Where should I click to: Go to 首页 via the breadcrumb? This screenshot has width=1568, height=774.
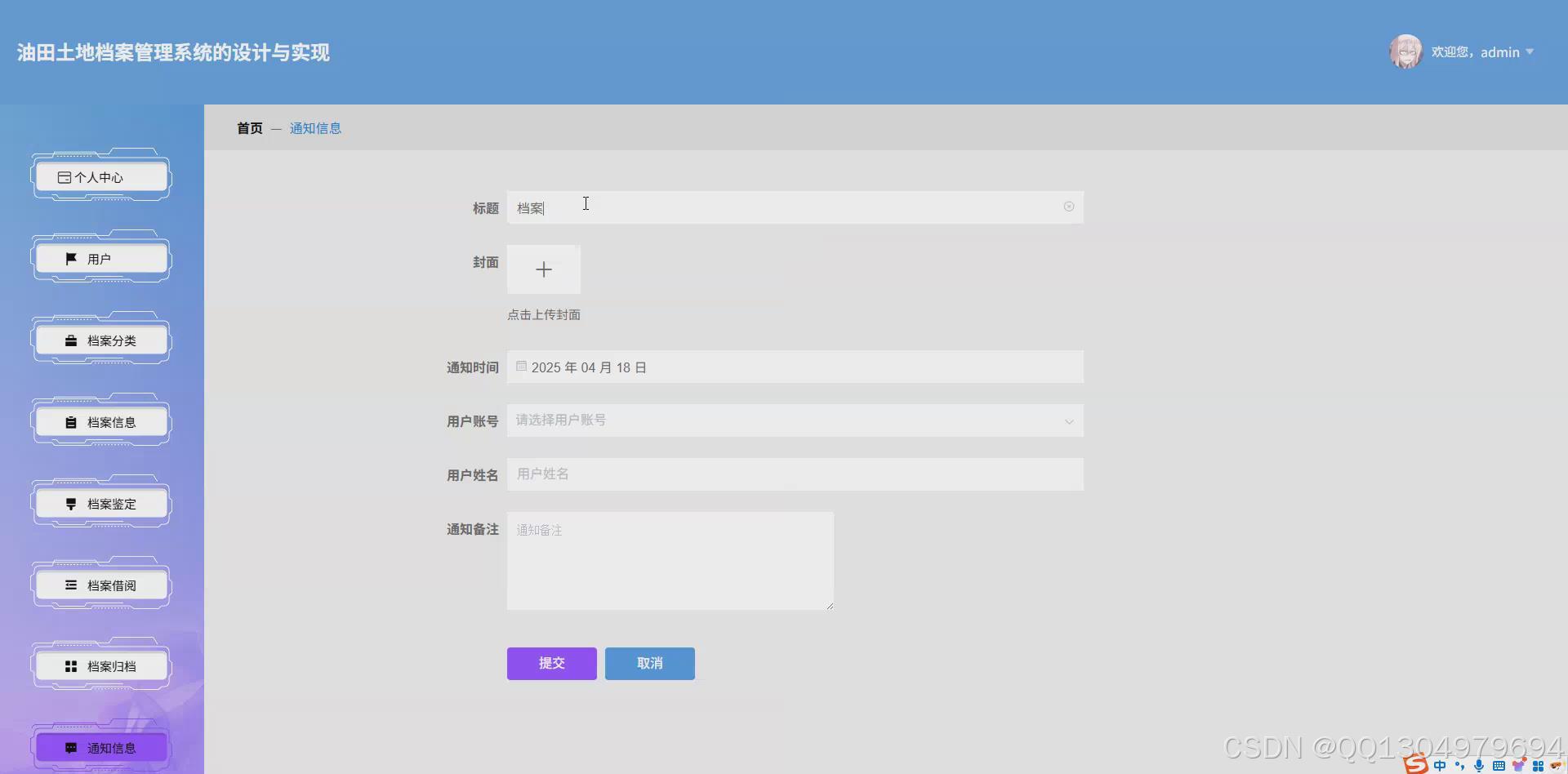(x=249, y=128)
